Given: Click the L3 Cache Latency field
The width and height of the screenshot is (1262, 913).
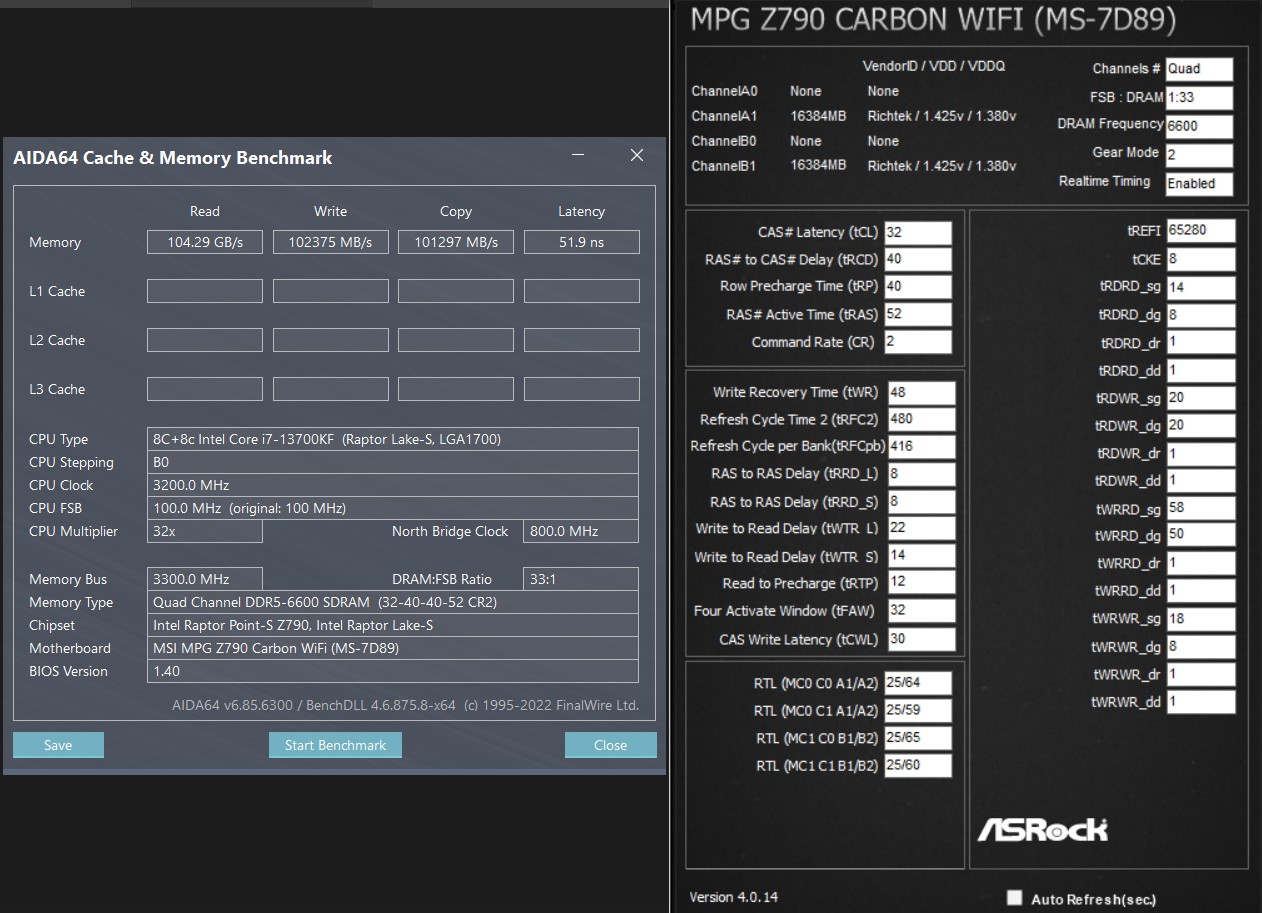Looking at the screenshot, I should pyautogui.click(x=582, y=389).
